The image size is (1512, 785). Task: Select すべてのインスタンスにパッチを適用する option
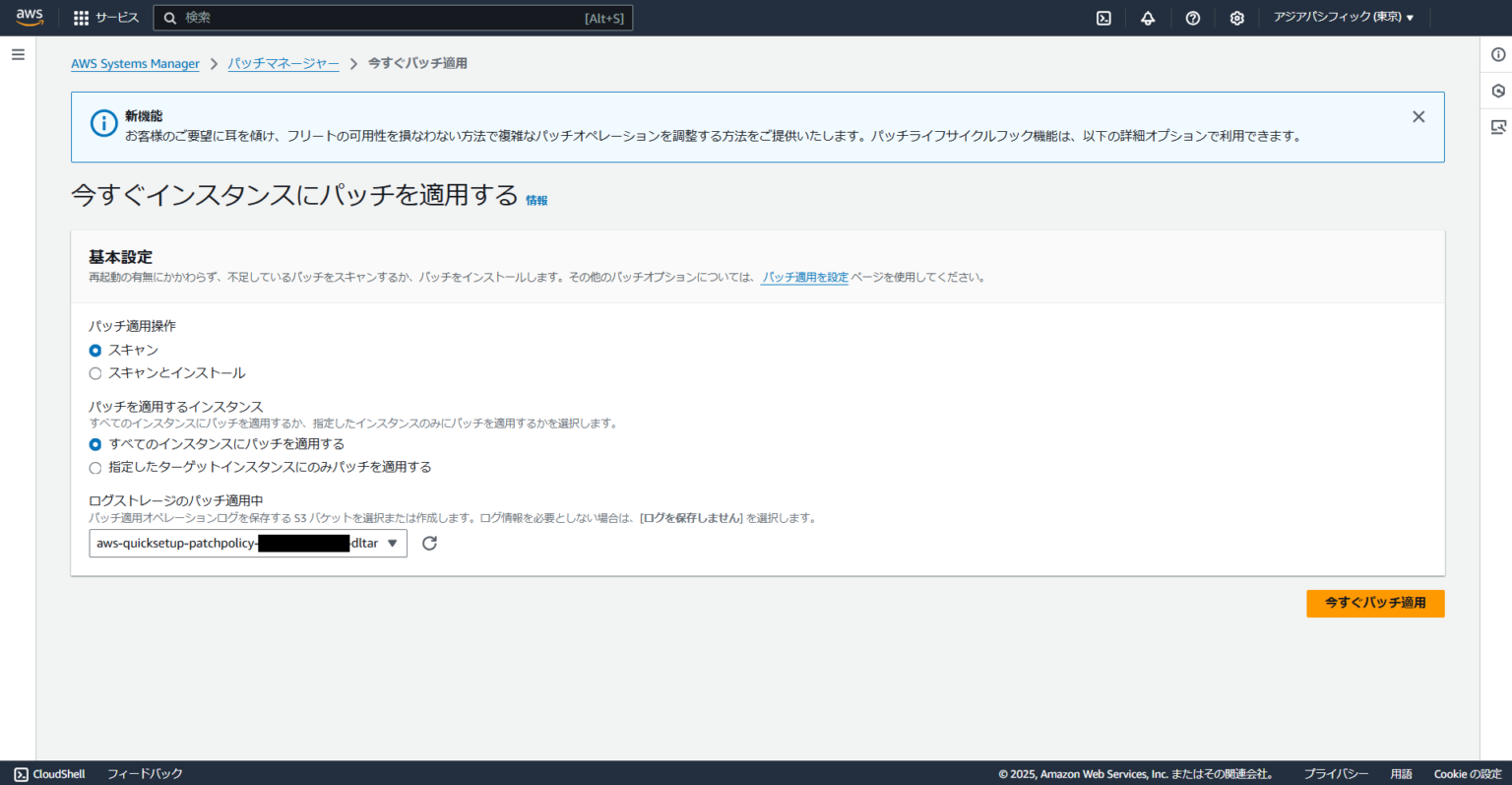click(94, 444)
